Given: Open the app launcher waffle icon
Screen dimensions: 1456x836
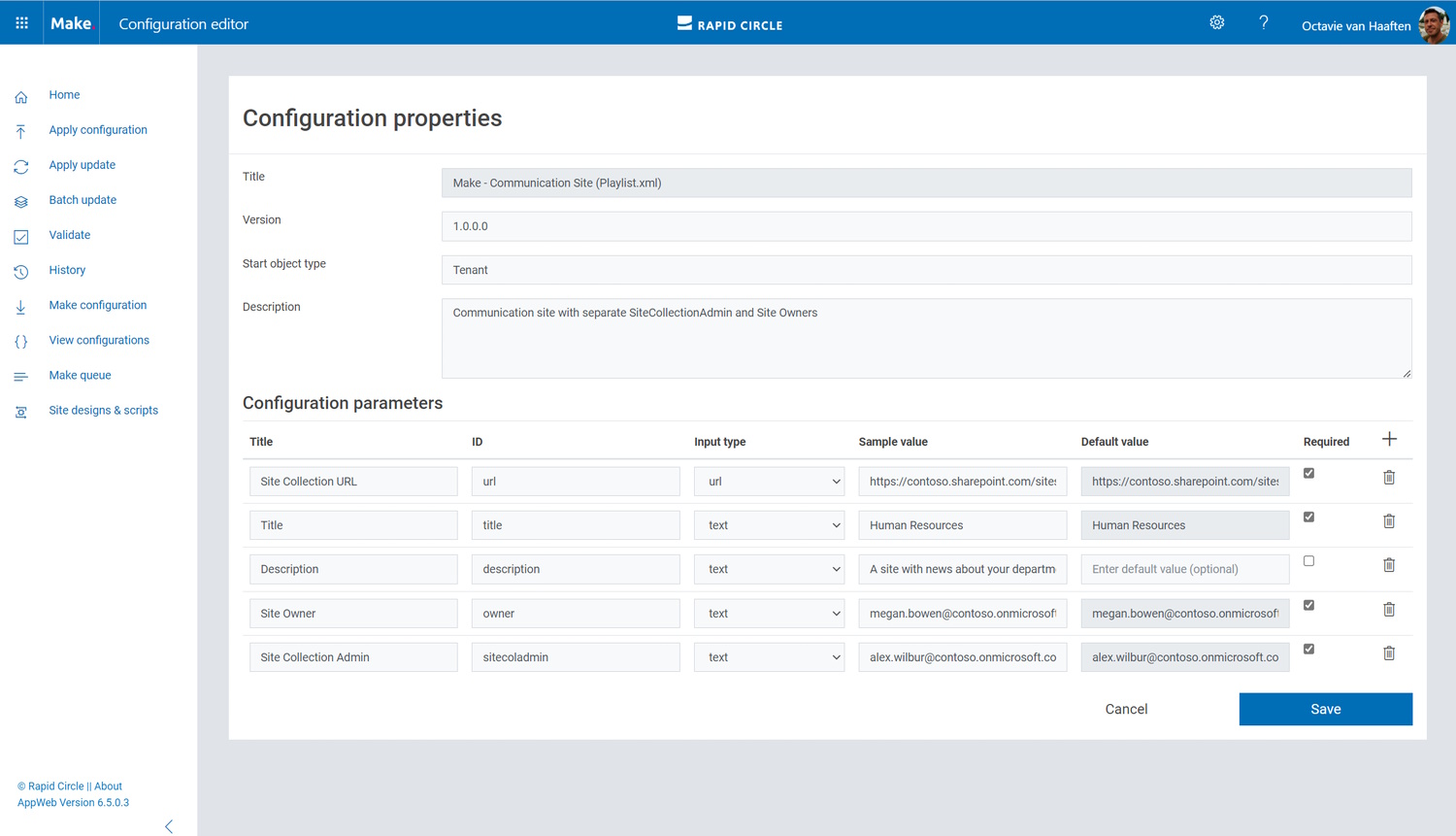Looking at the screenshot, I should point(21,22).
